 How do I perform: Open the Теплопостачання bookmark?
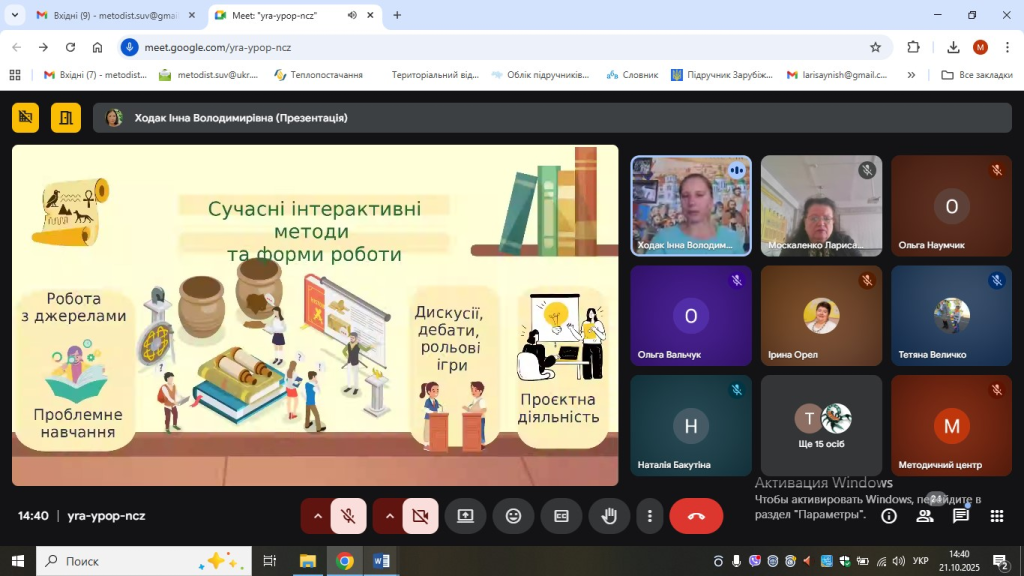pyautogui.click(x=318, y=75)
